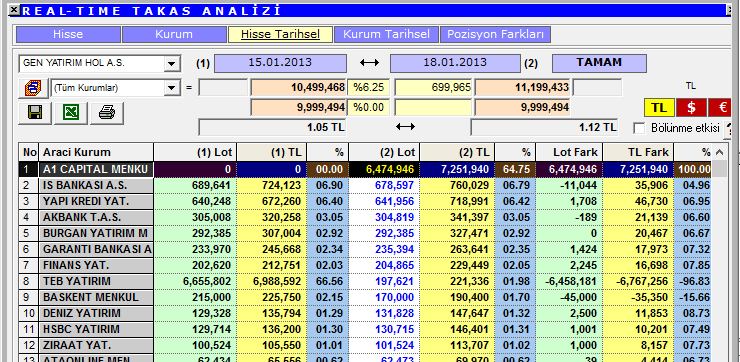Open the help question mark beside Bölünme etkisi
740x362 pixels.
coord(729,129)
